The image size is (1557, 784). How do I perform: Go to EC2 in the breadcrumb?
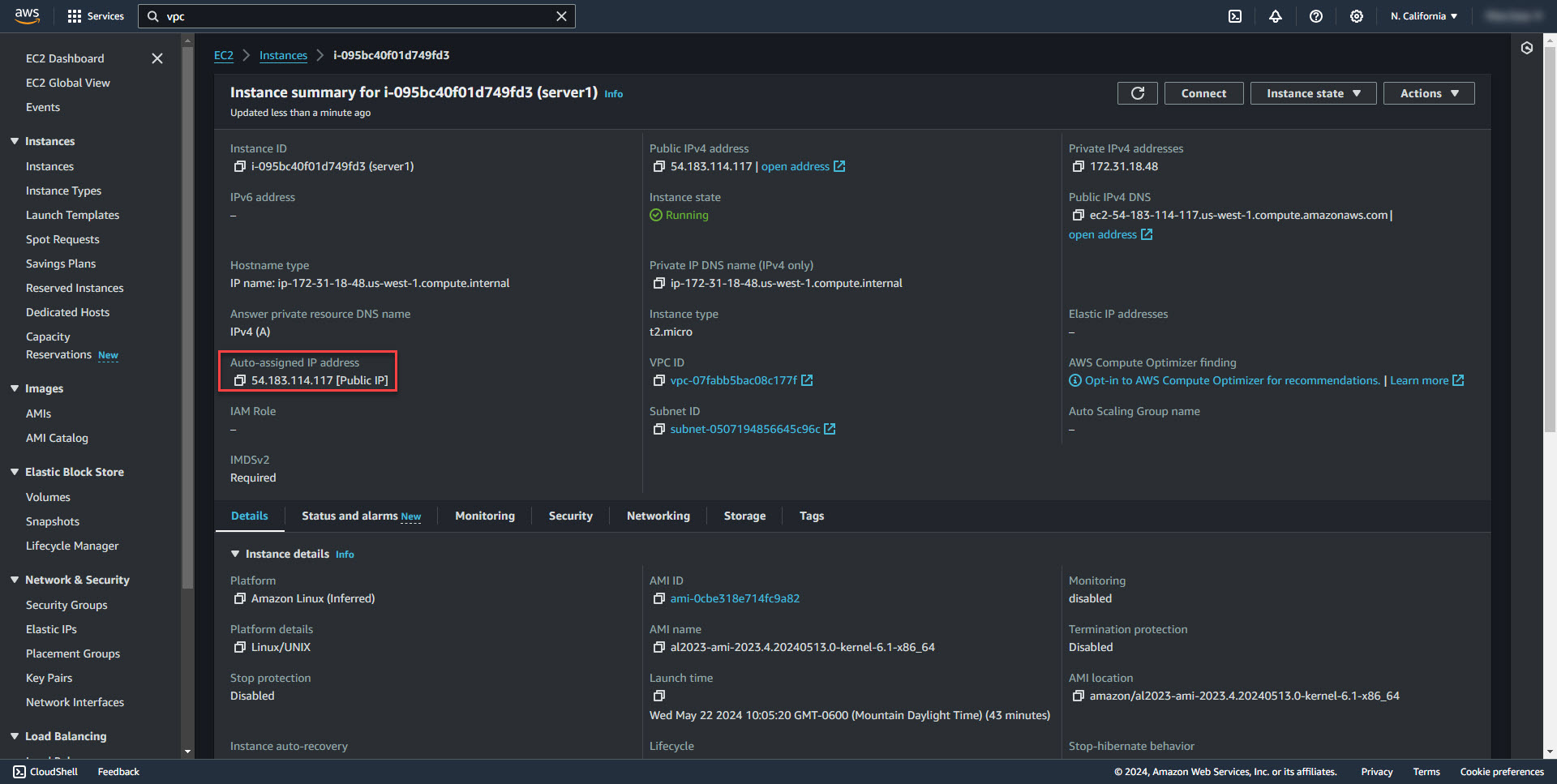224,55
